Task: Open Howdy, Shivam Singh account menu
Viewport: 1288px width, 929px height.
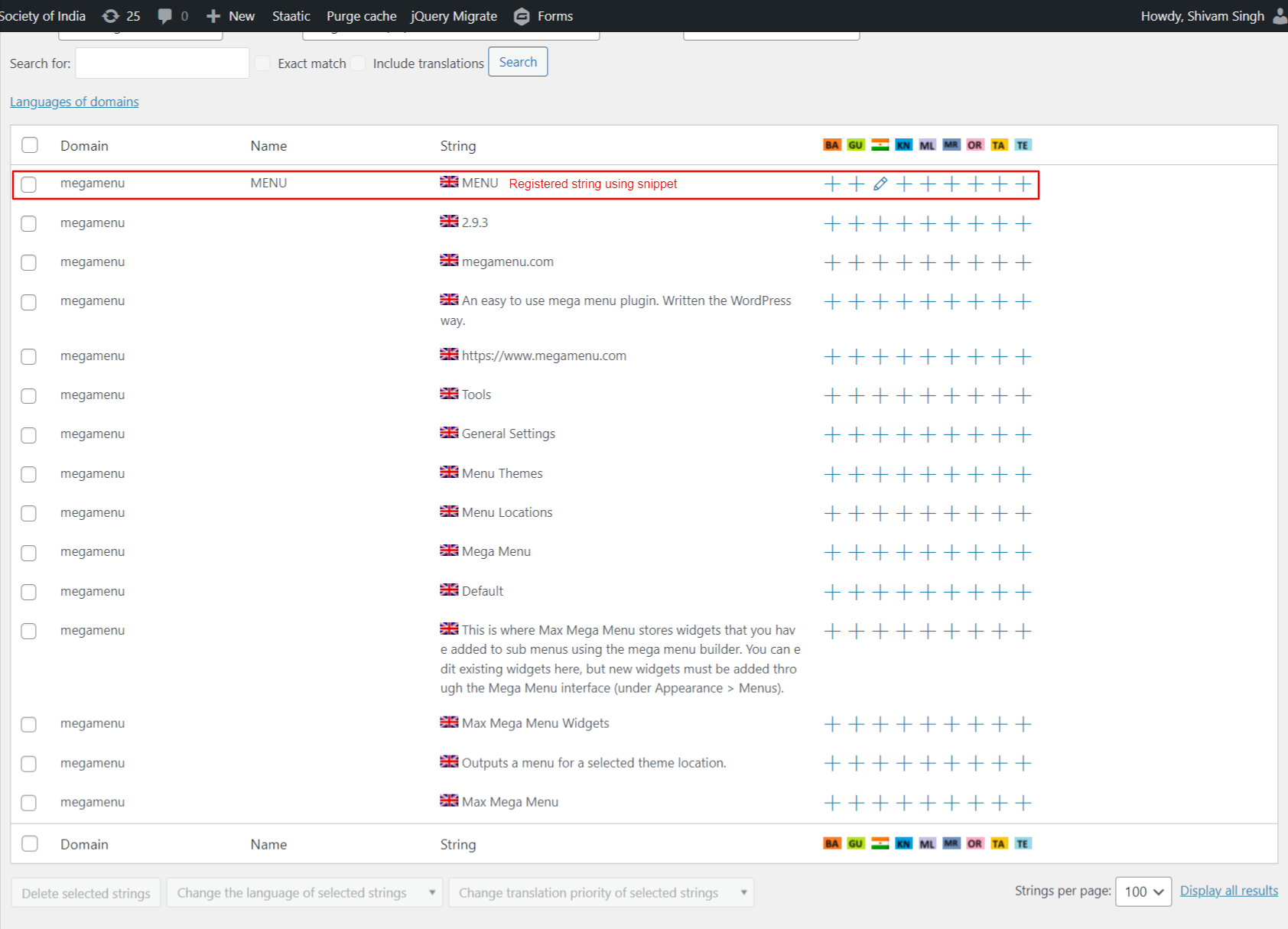Action: click(x=1213, y=16)
